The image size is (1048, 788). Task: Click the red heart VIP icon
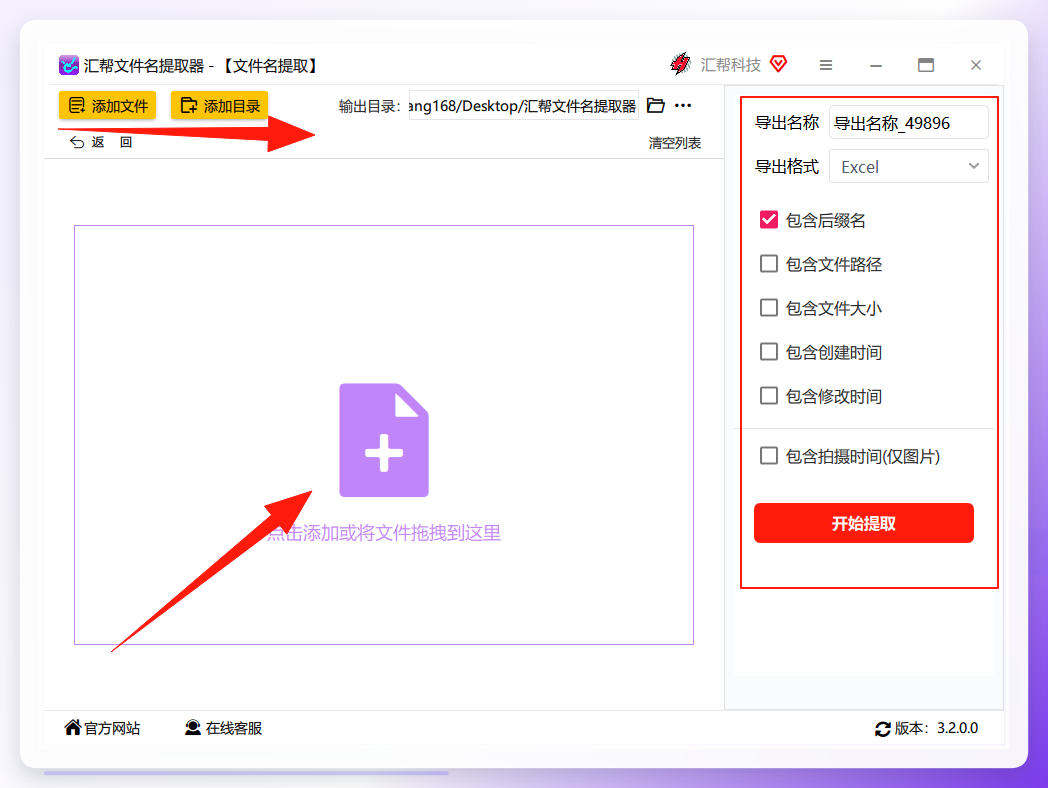pyautogui.click(x=779, y=63)
